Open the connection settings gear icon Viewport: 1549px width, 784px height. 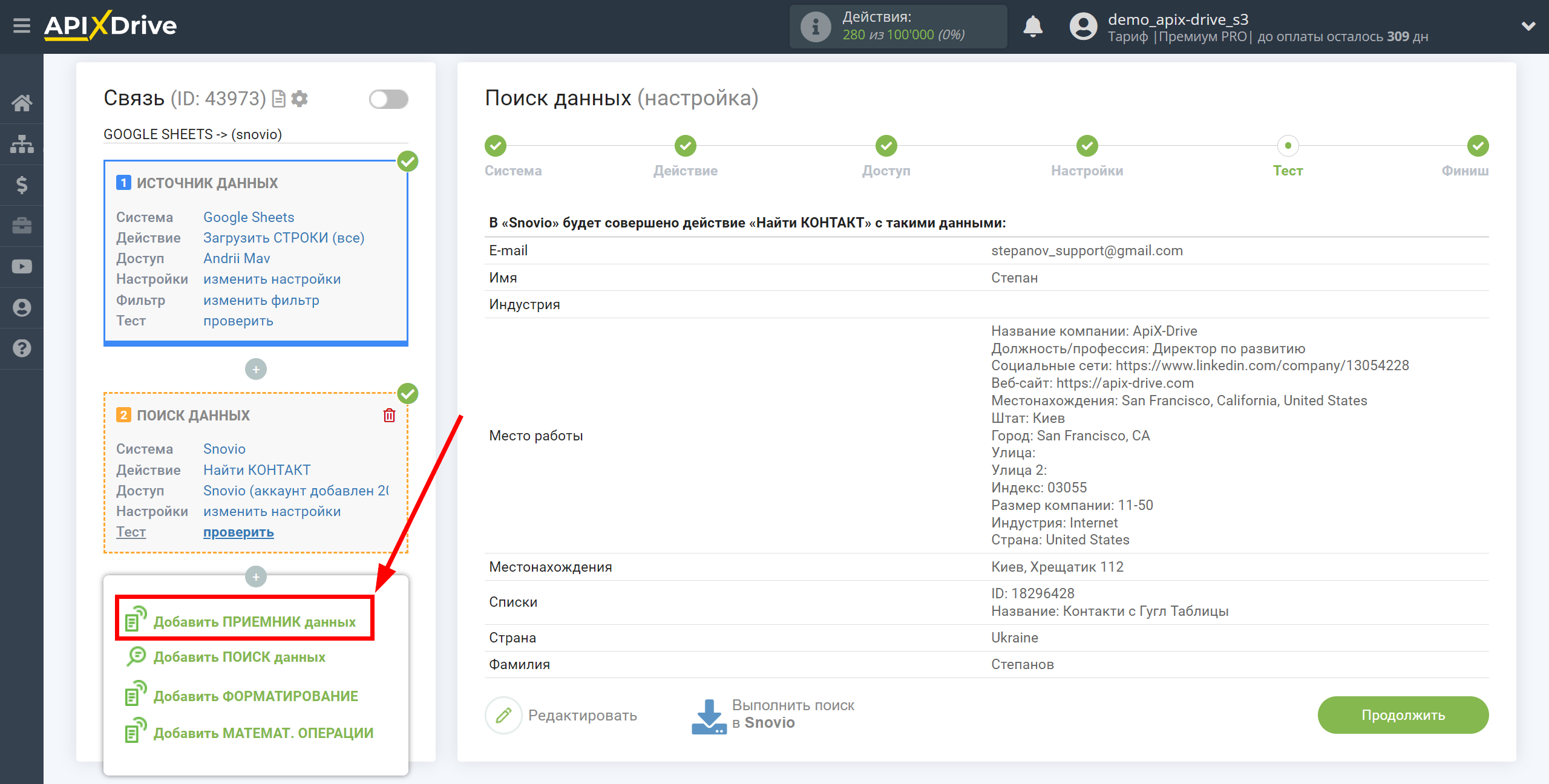point(300,99)
